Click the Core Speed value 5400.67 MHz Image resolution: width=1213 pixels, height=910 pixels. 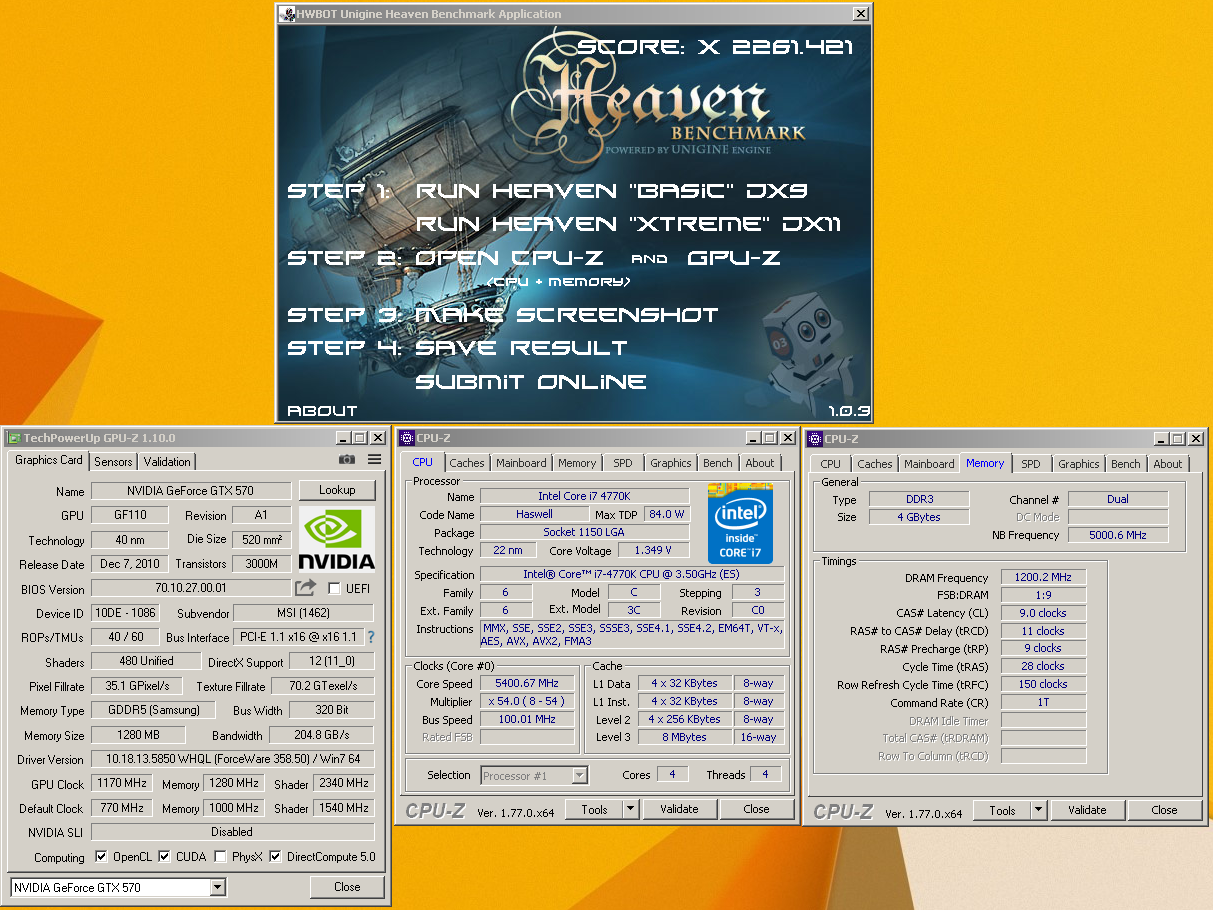click(x=527, y=683)
